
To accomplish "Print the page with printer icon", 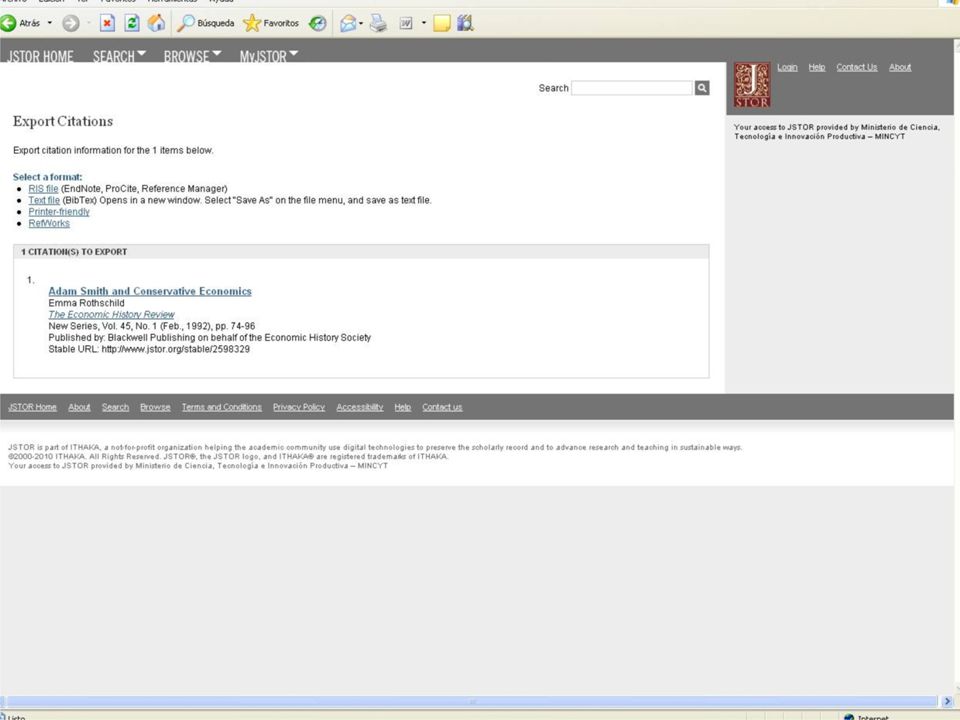I will 378,23.
